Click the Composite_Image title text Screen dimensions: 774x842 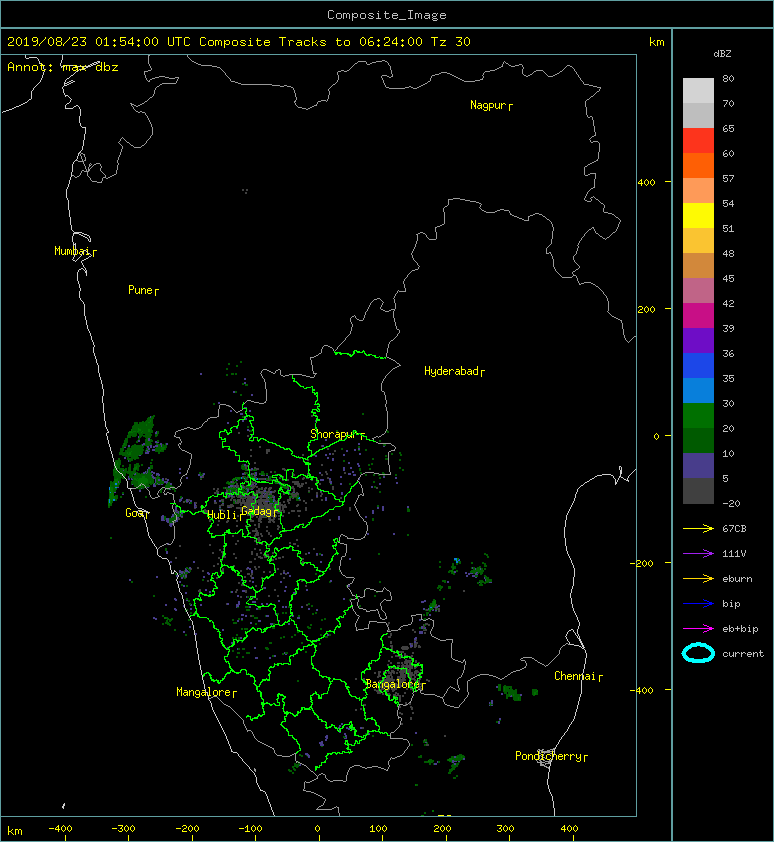(x=387, y=15)
